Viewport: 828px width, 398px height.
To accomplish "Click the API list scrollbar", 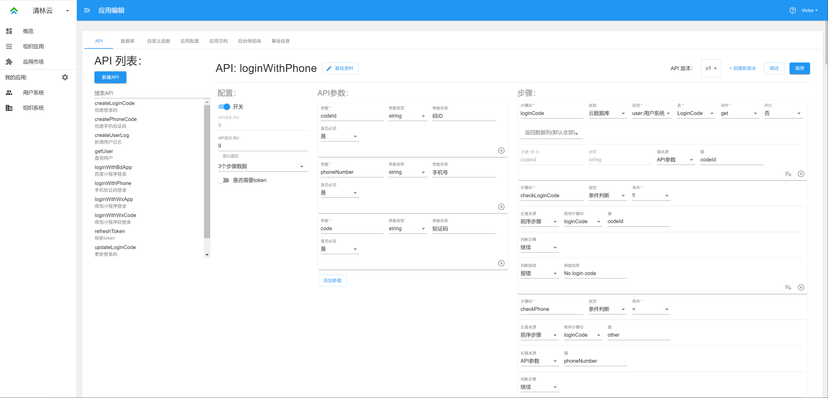I will (207, 172).
